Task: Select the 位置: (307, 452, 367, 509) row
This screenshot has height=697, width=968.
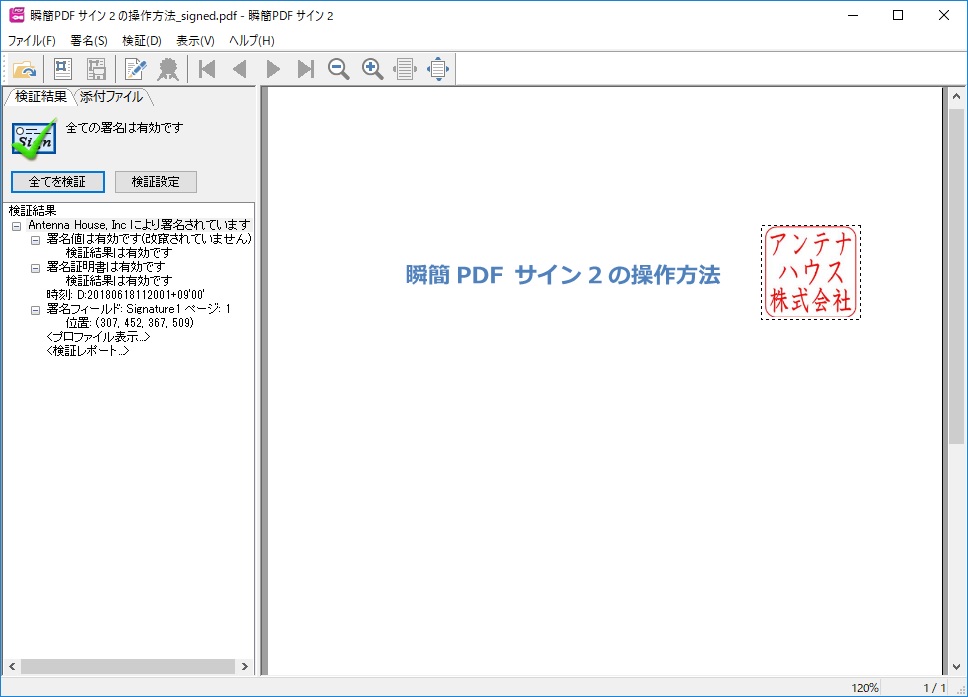Action: (x=130, y=323)
